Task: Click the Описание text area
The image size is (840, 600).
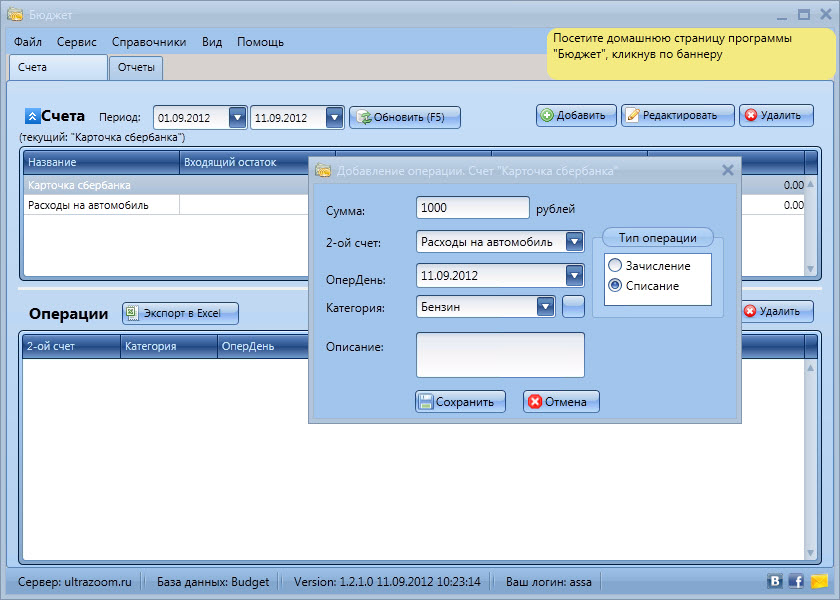Action: [500, 355]
